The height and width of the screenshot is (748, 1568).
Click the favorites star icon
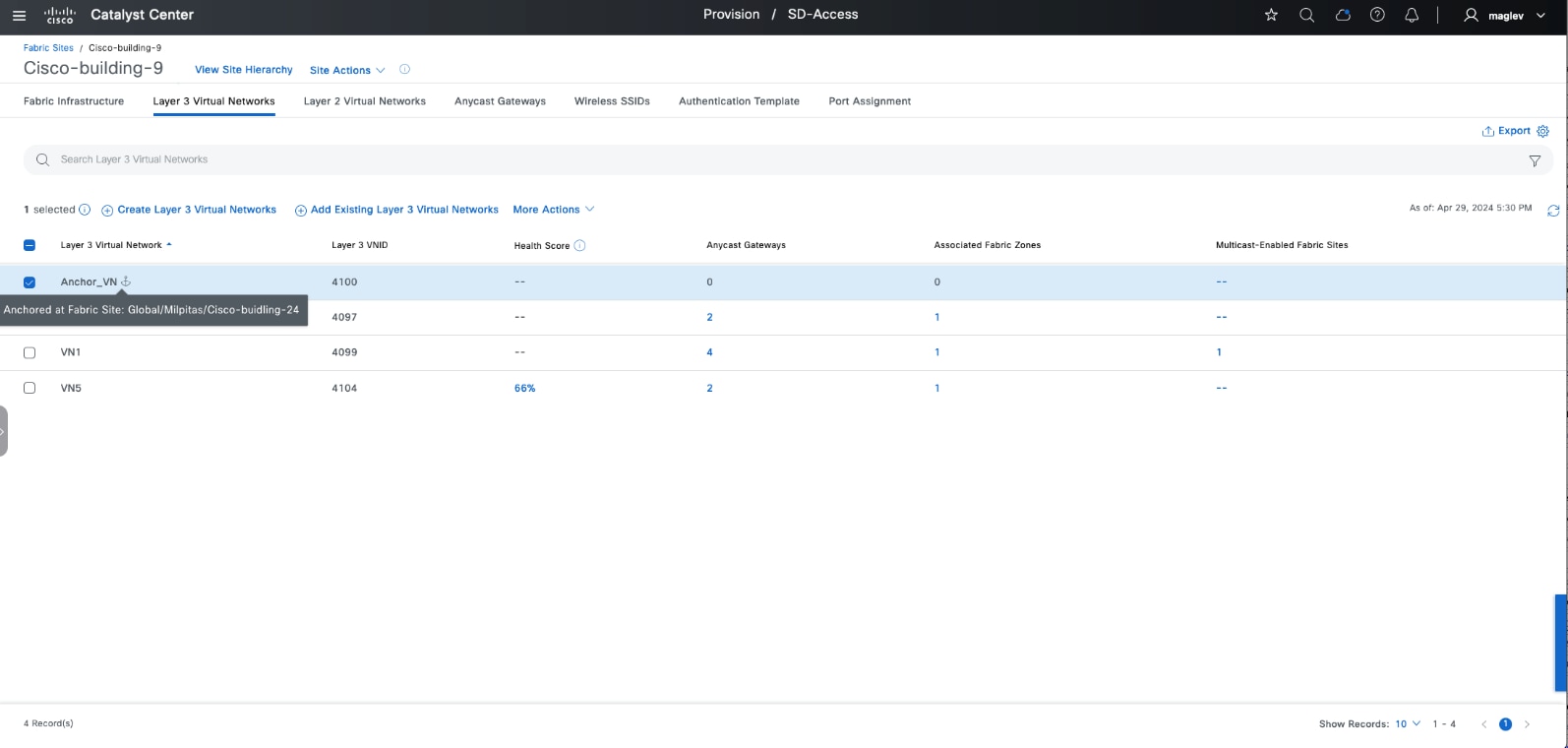coord(1271,15)
